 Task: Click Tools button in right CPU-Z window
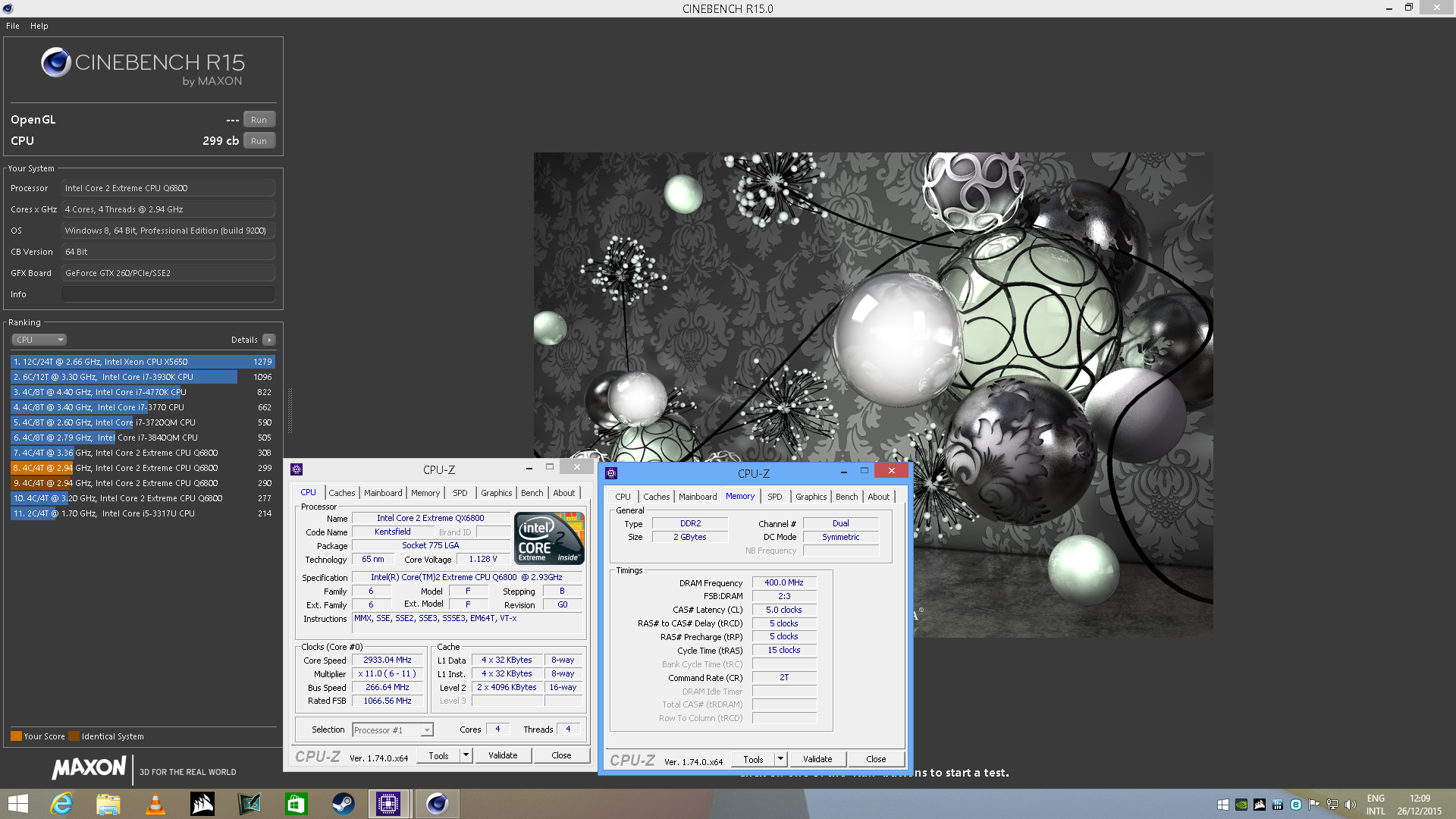pyautogui.click(x=753, y=759)
